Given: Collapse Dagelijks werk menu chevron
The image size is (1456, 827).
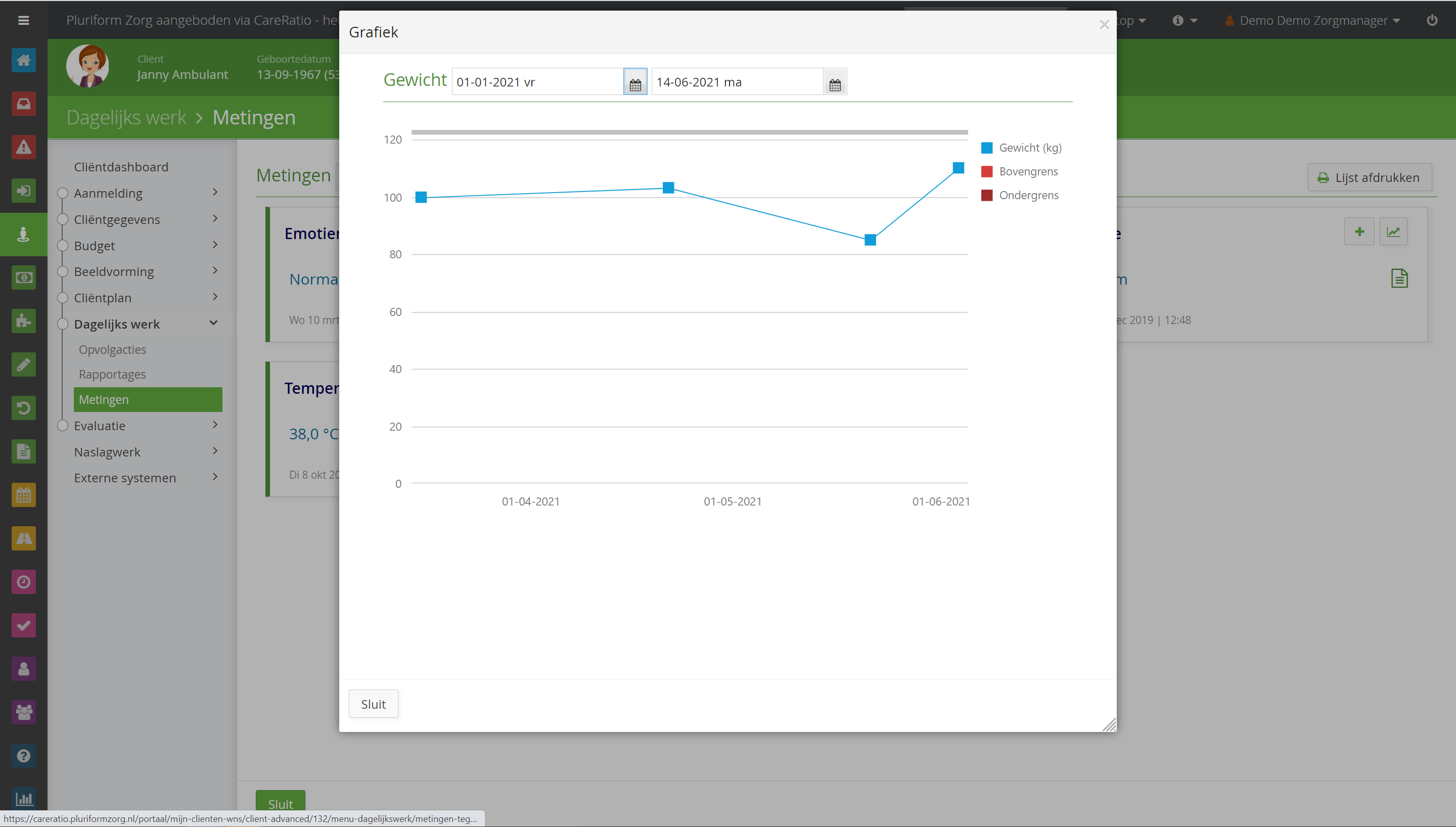Looking at the screenshot, I should pyautogui.click(x=213, y=323).
